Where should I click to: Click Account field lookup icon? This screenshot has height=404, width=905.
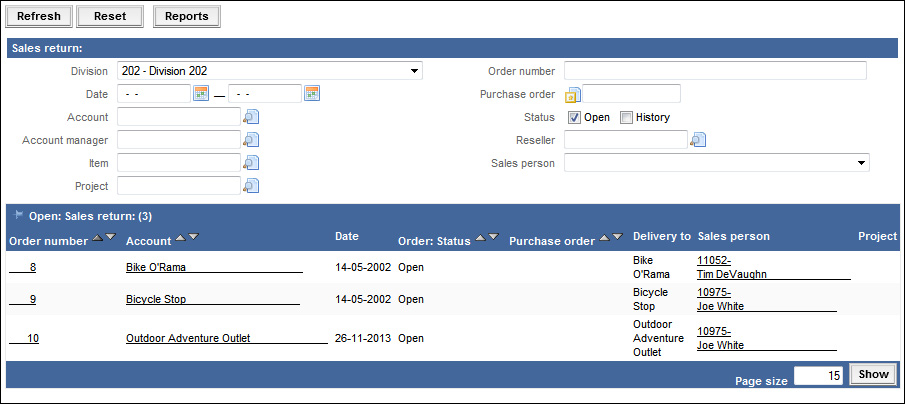[251, 117]
